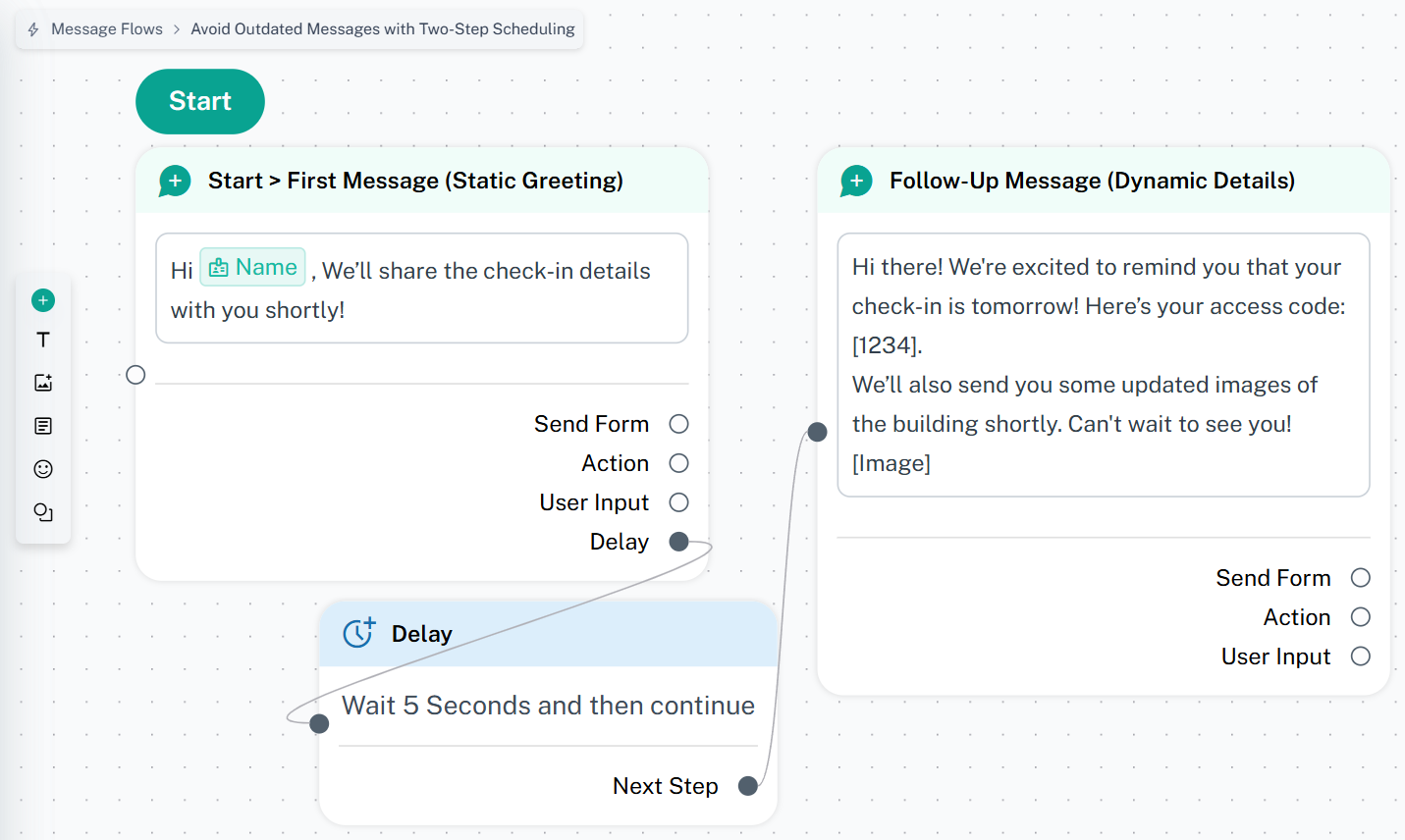Click the Name variable tag in the greeting
1405x840 pixels.
tap(253, 267)
